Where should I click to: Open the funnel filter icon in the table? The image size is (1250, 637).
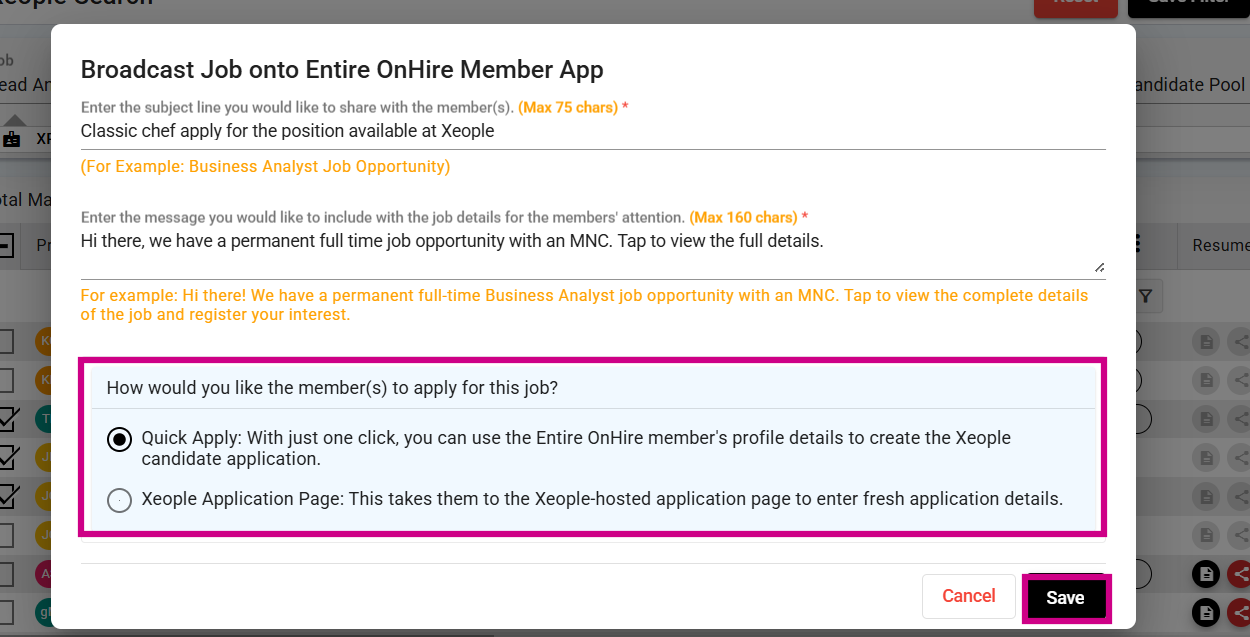click(1146, 296)
